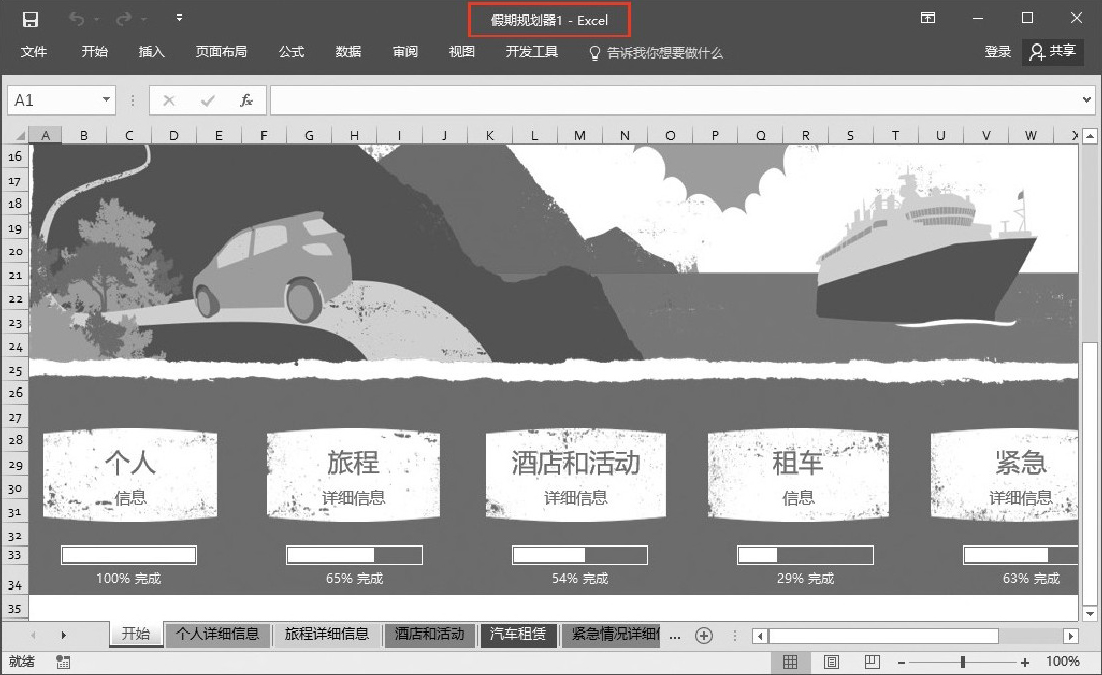Open Ribbon Display Options icon
The height and width of the screenshot is (675, 1102).
coord(928,18)
